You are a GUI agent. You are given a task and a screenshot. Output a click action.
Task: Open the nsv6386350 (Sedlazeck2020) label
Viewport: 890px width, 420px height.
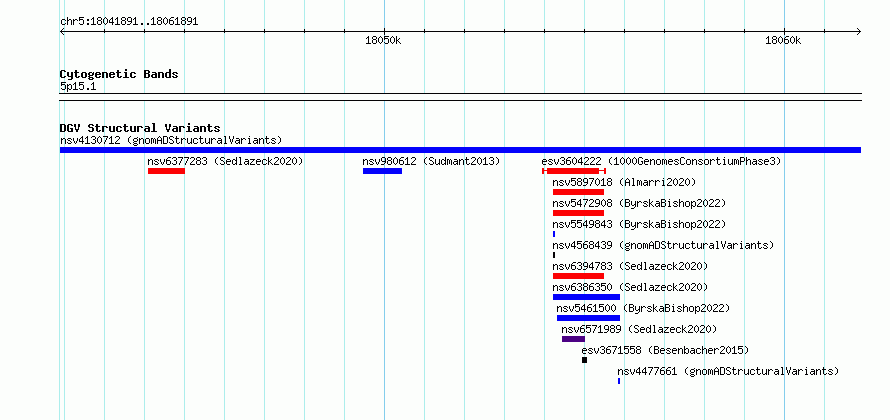[x=630, y=287]
